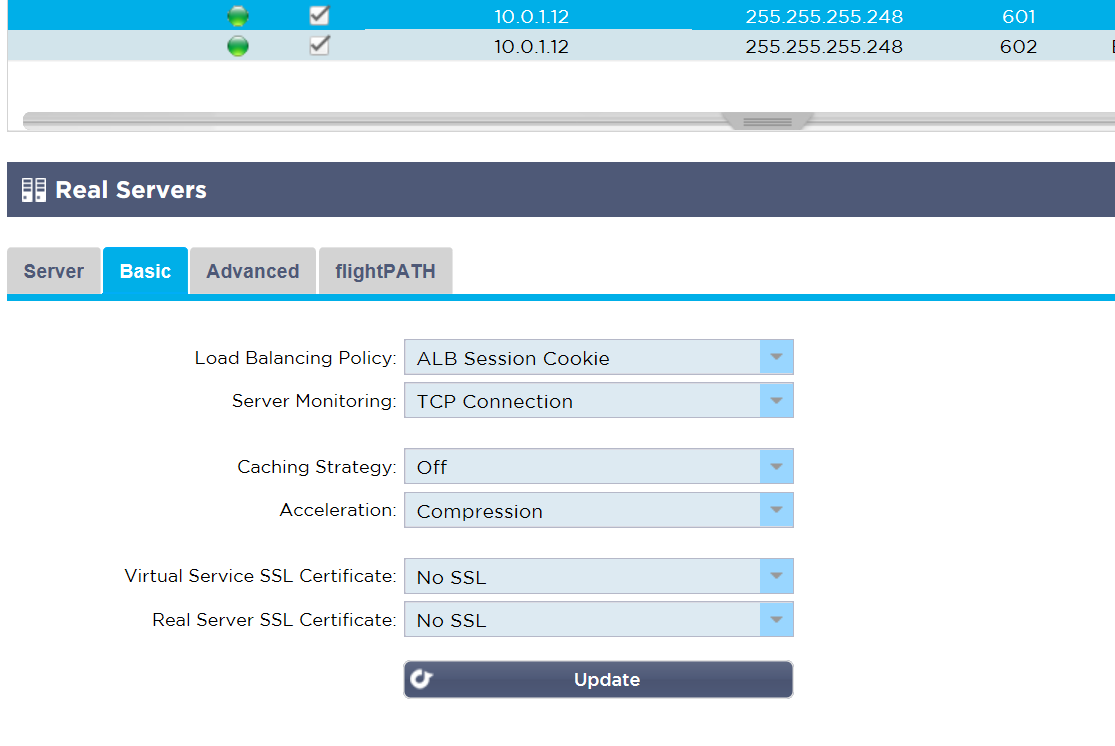Toggle the enabled checkbox for port 602 row
This screenshot has height=746, width=1115.
319,46
